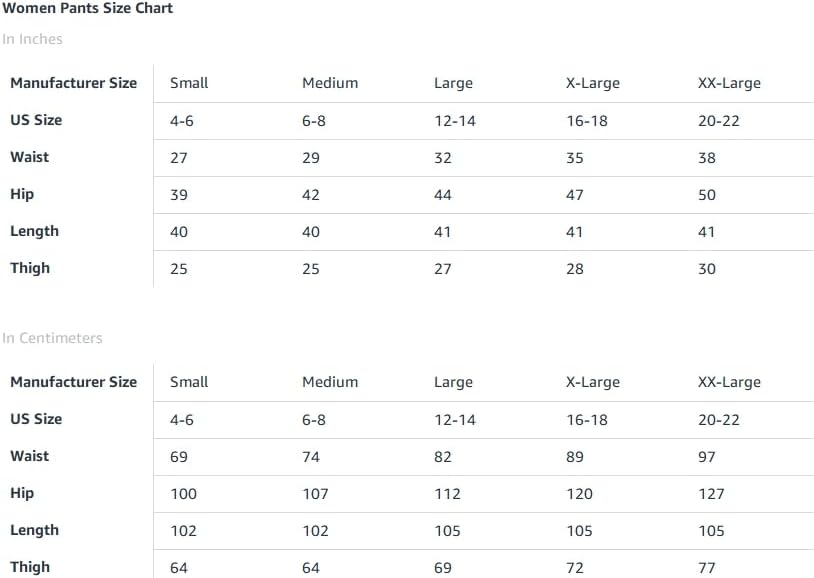Click the Medium hip value 42
The height and width of the screenshot is (578, 814).
(x=311, y=195)
